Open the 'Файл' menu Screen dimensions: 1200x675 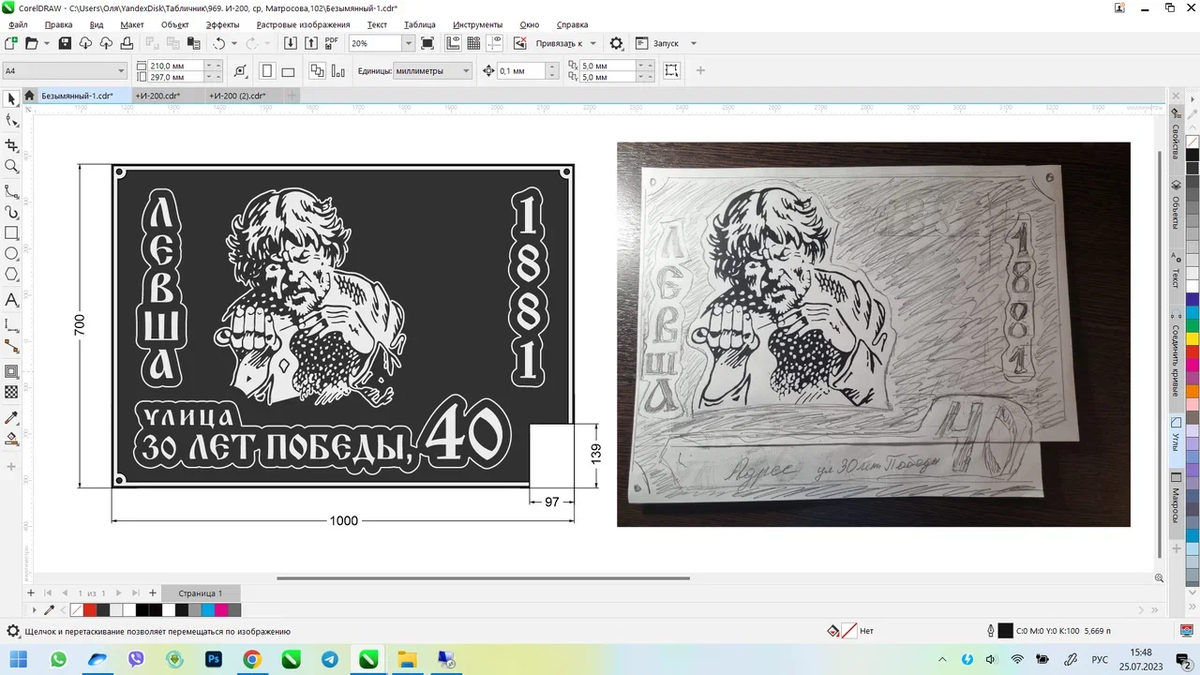tap(17, 24)
